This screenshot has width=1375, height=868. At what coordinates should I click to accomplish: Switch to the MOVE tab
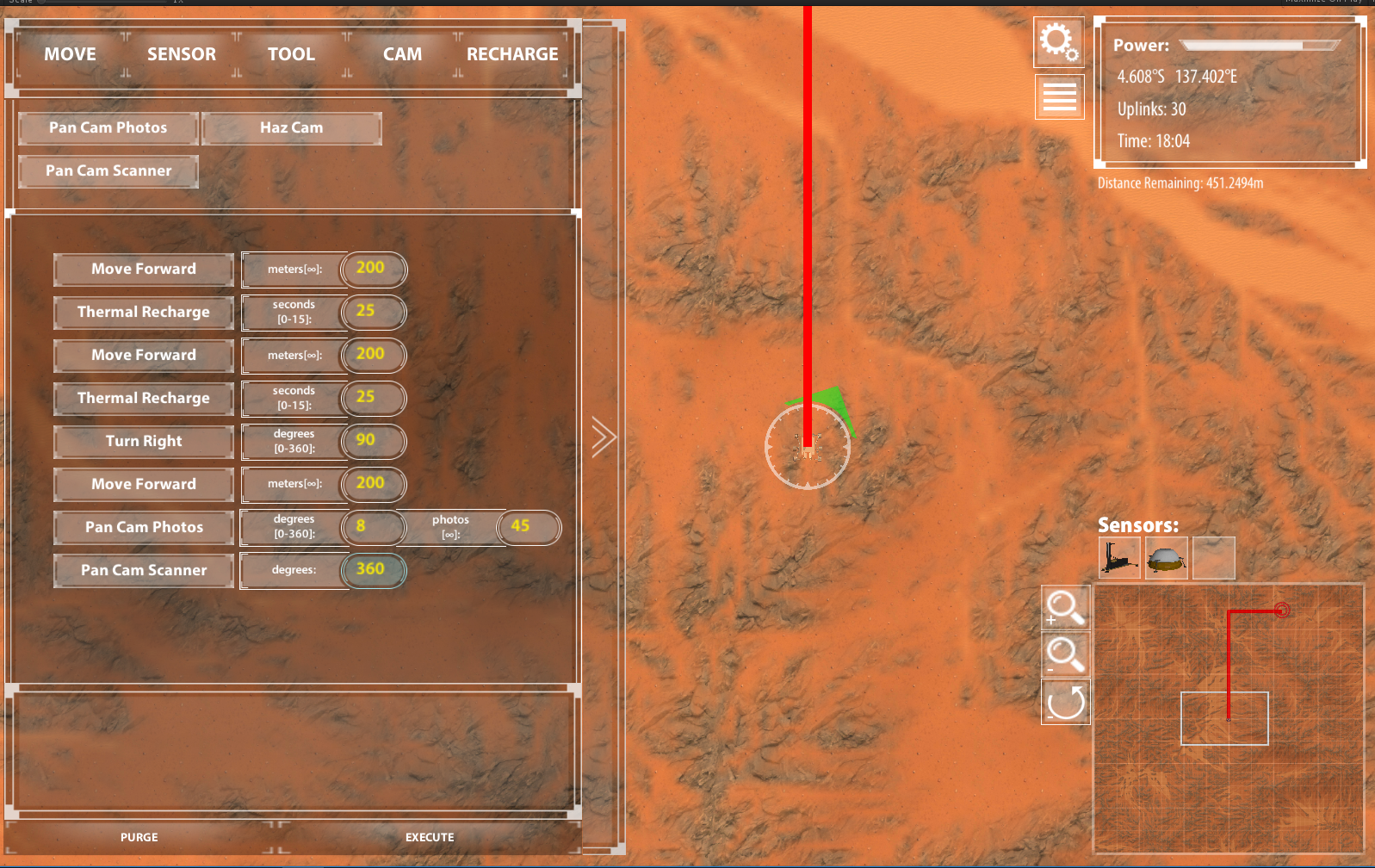[x=71, y=54]
